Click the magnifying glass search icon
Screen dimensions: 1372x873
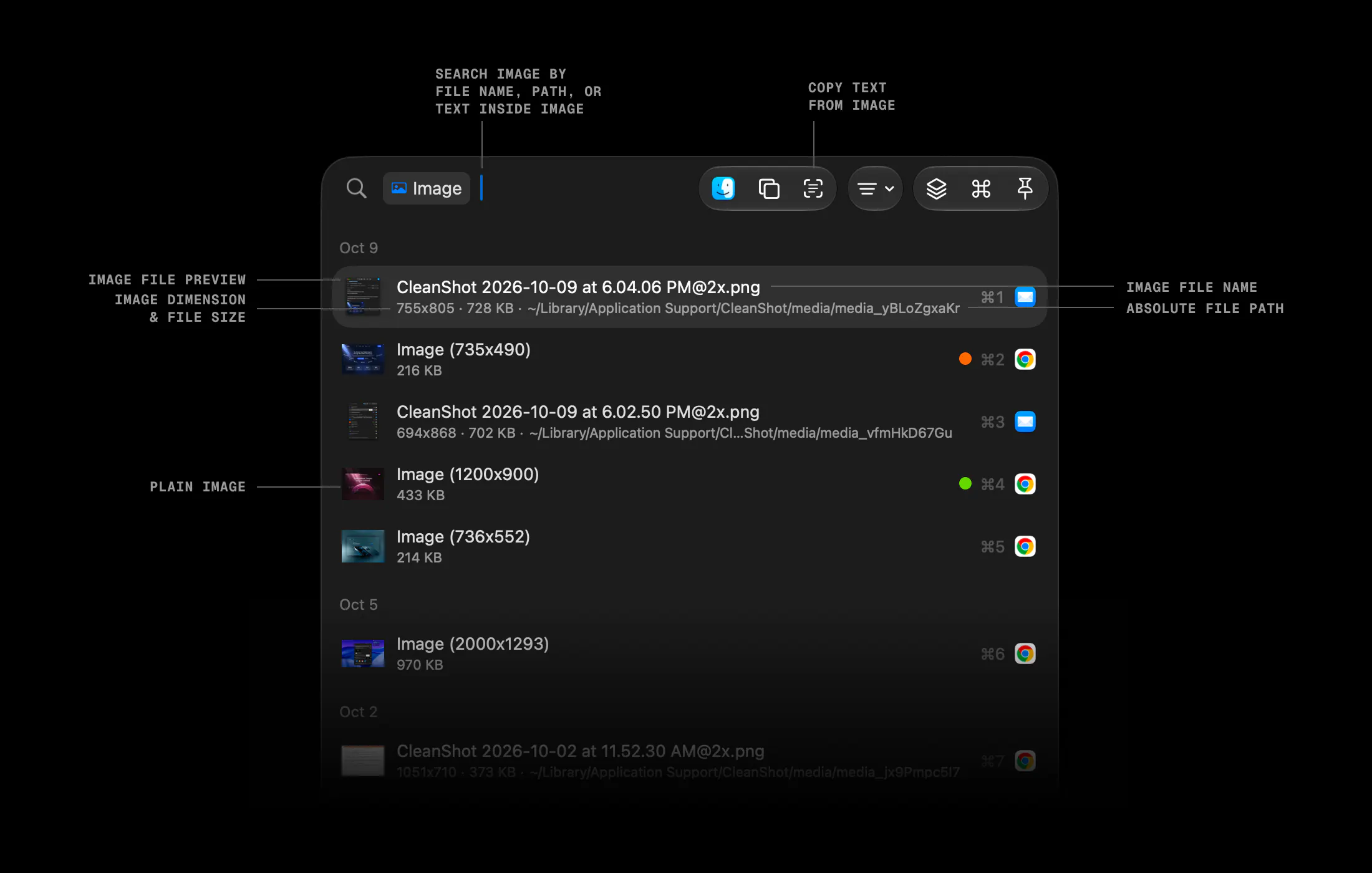(x=356, y=188)
